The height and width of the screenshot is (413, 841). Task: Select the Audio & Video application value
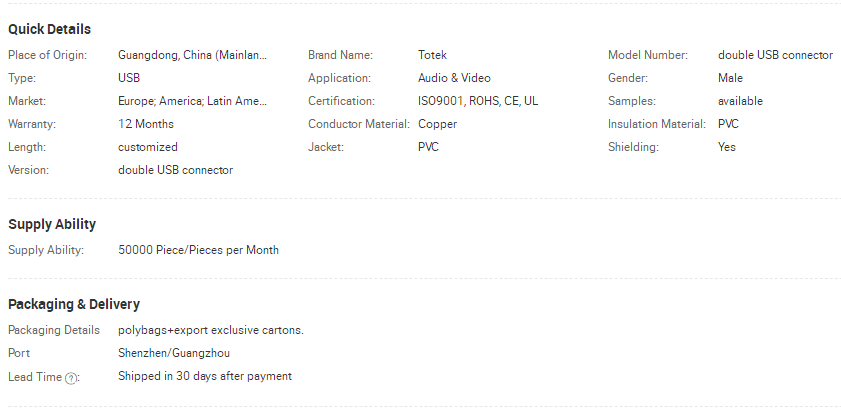(454, 78)
